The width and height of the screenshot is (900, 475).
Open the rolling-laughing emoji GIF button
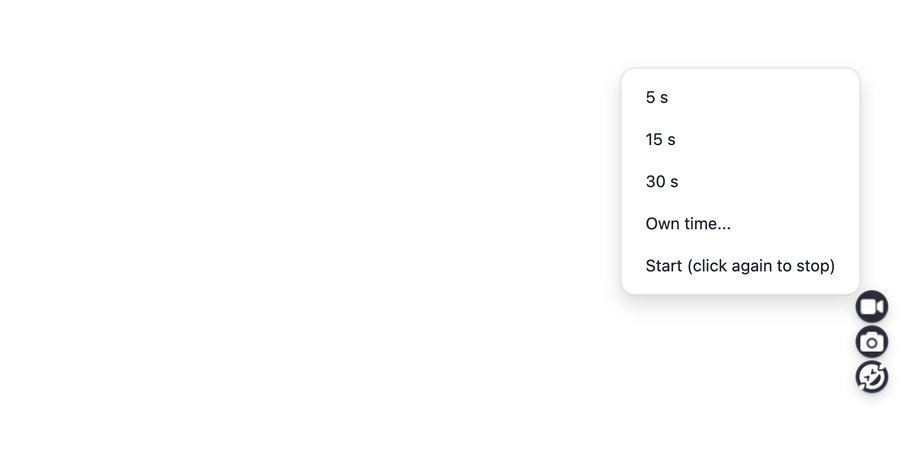[871, 377]
